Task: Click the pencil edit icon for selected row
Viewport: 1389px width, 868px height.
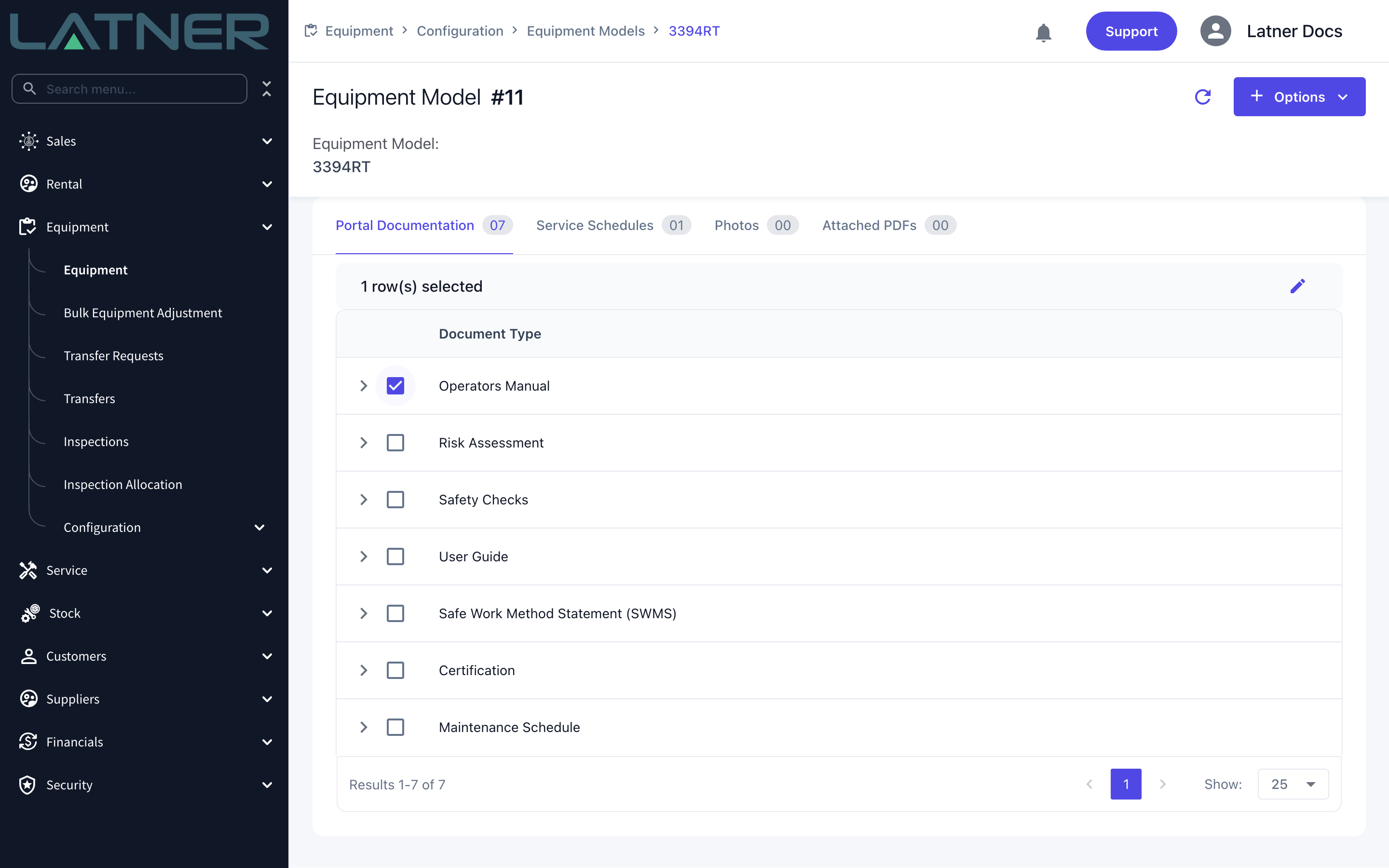Action: pyautogui.click(x=1297, y=286)
